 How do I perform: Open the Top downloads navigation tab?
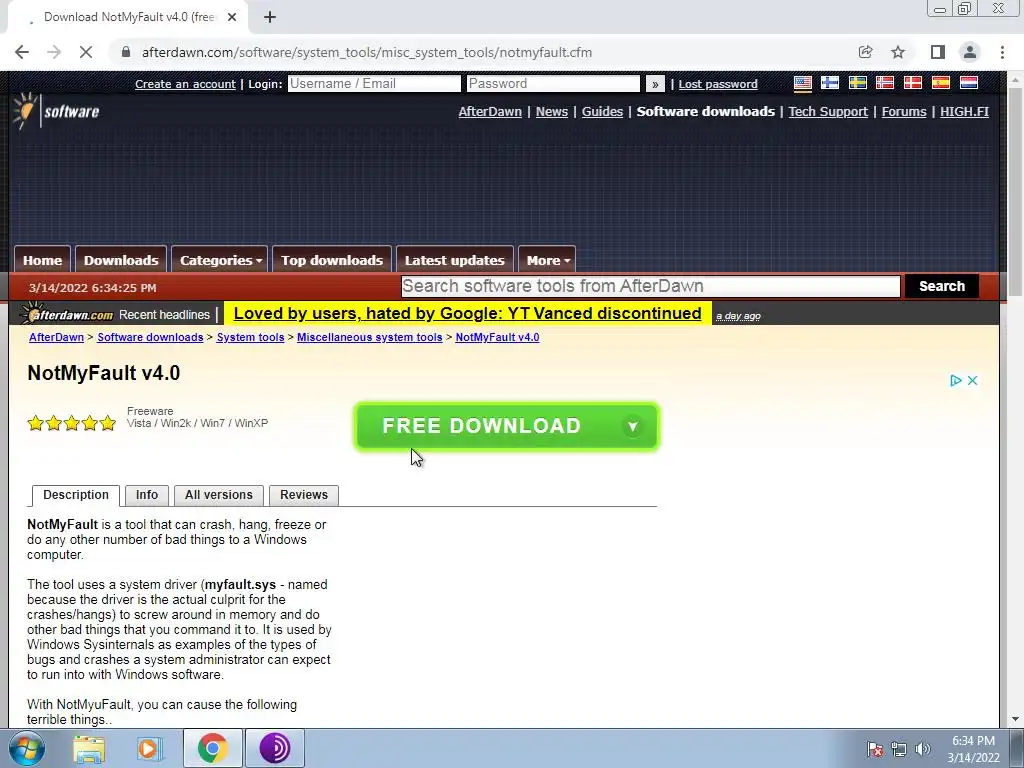coord(332,260)
